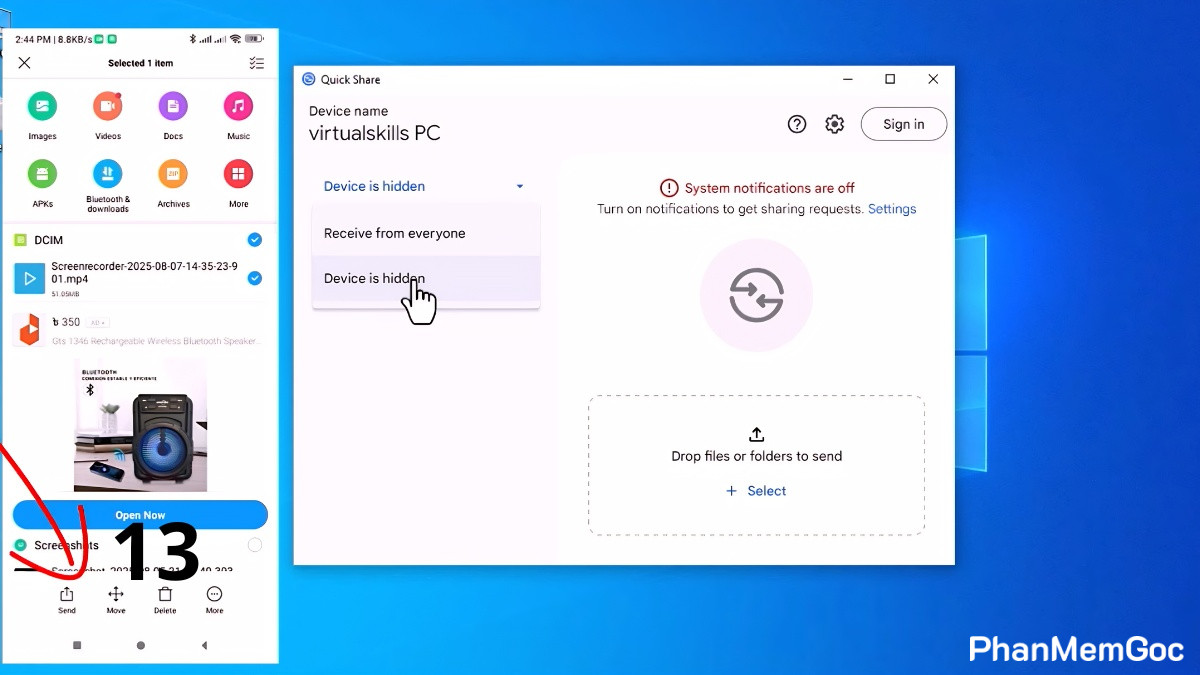1200x675 pixels.
Task: Tap the Open Now ad button
Action: point(140,515)
